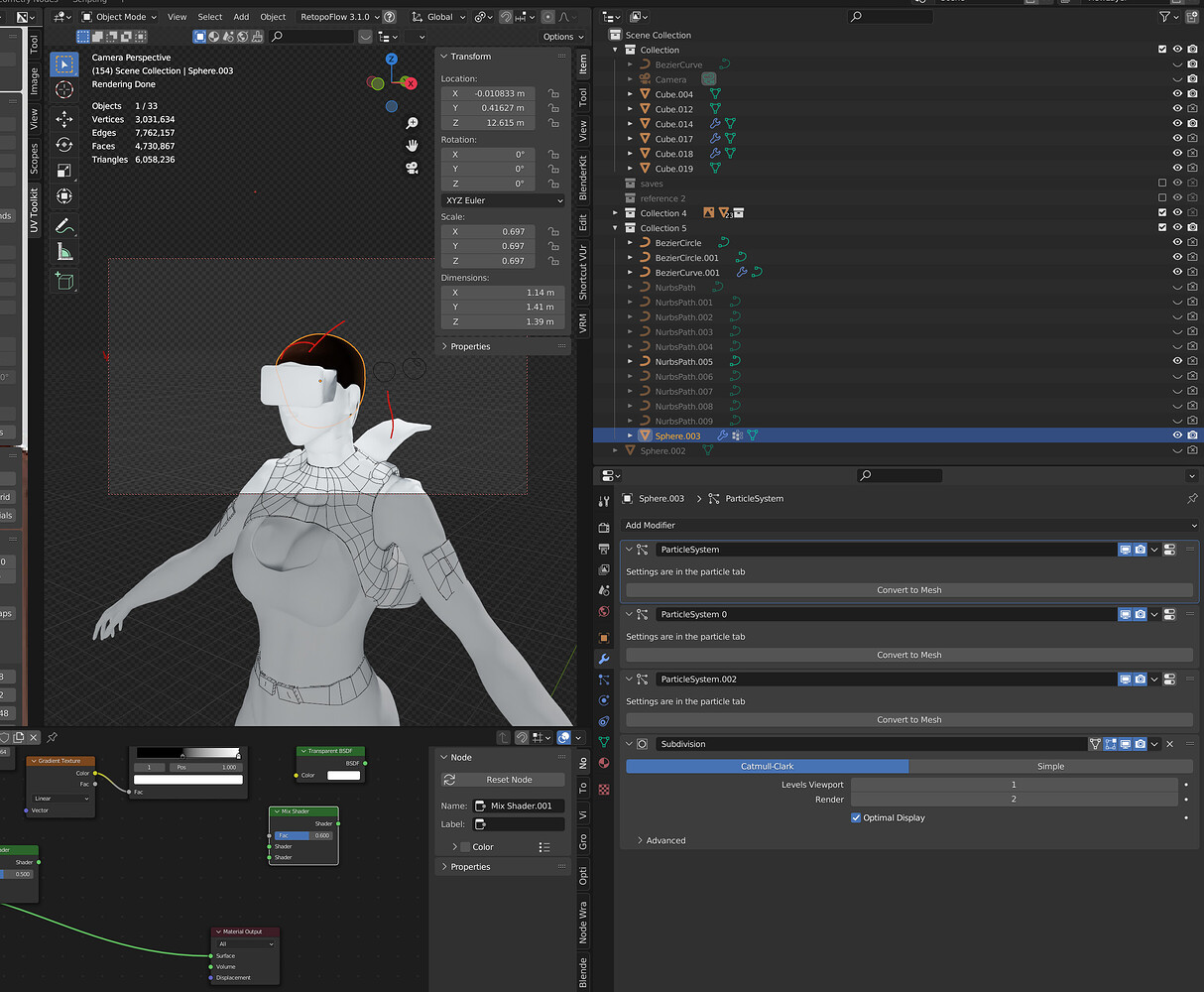Click the pan hand gizmo in viewport
The height and width of the screenshot is (992, 1204).
click(412, 145)
